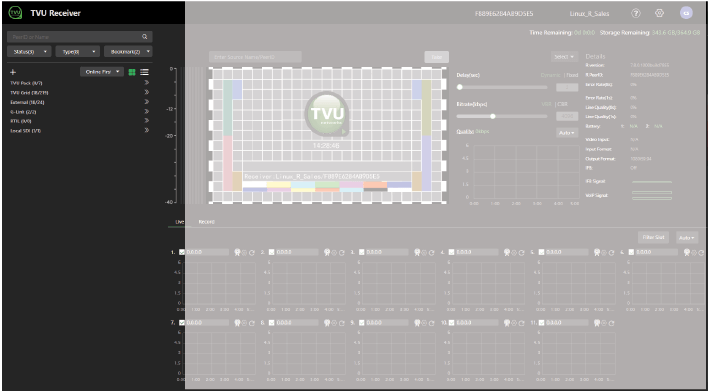Toggle the checkbox for slot 8
708x391 pixels.
pos(272,323)
